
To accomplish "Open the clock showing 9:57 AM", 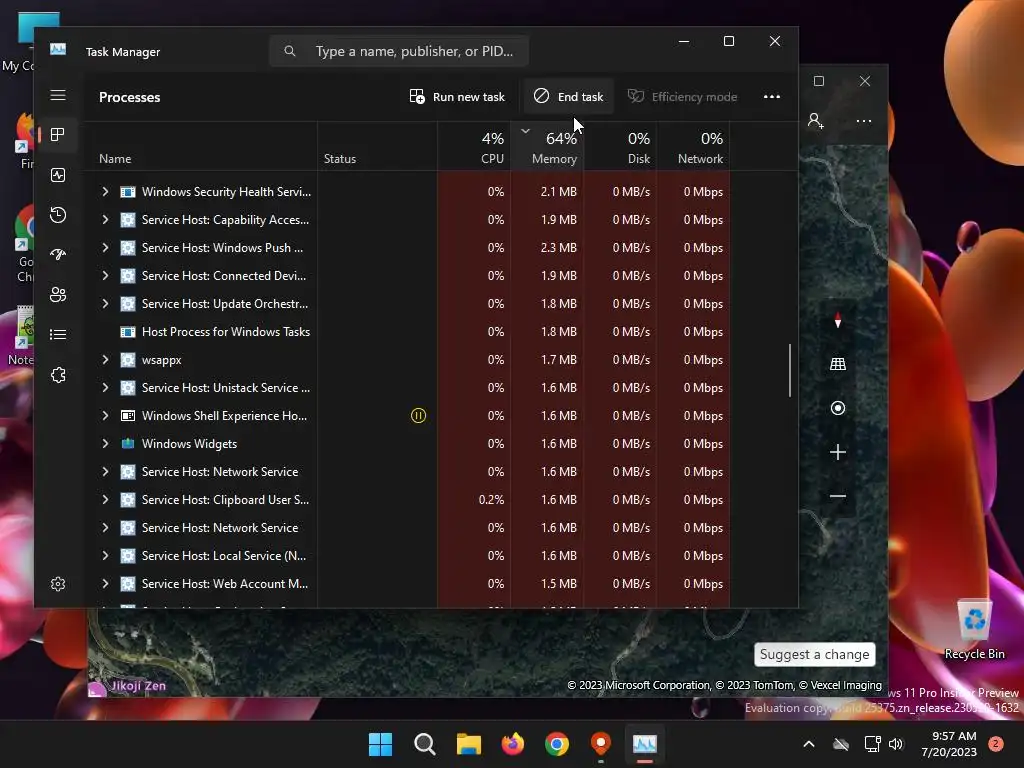I will 949,744.
